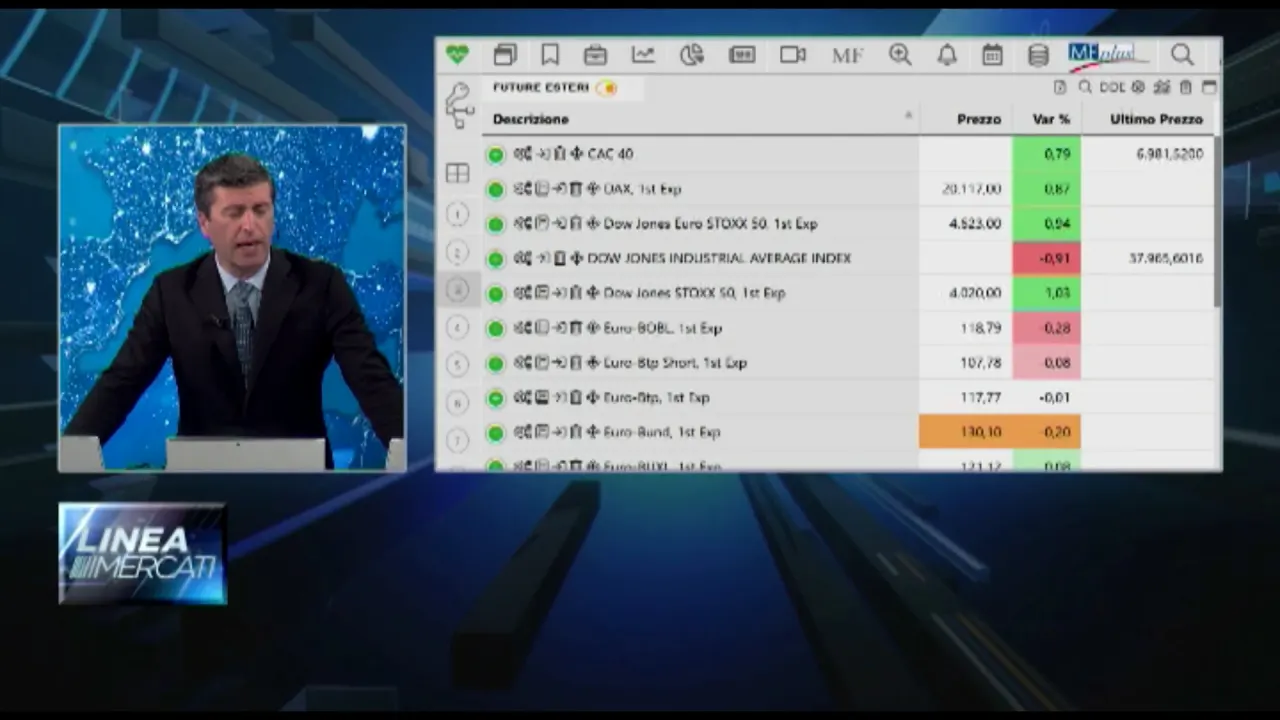Click the MF toolbar item
This screenshot has width=1280, height=720.
(846, 56)
